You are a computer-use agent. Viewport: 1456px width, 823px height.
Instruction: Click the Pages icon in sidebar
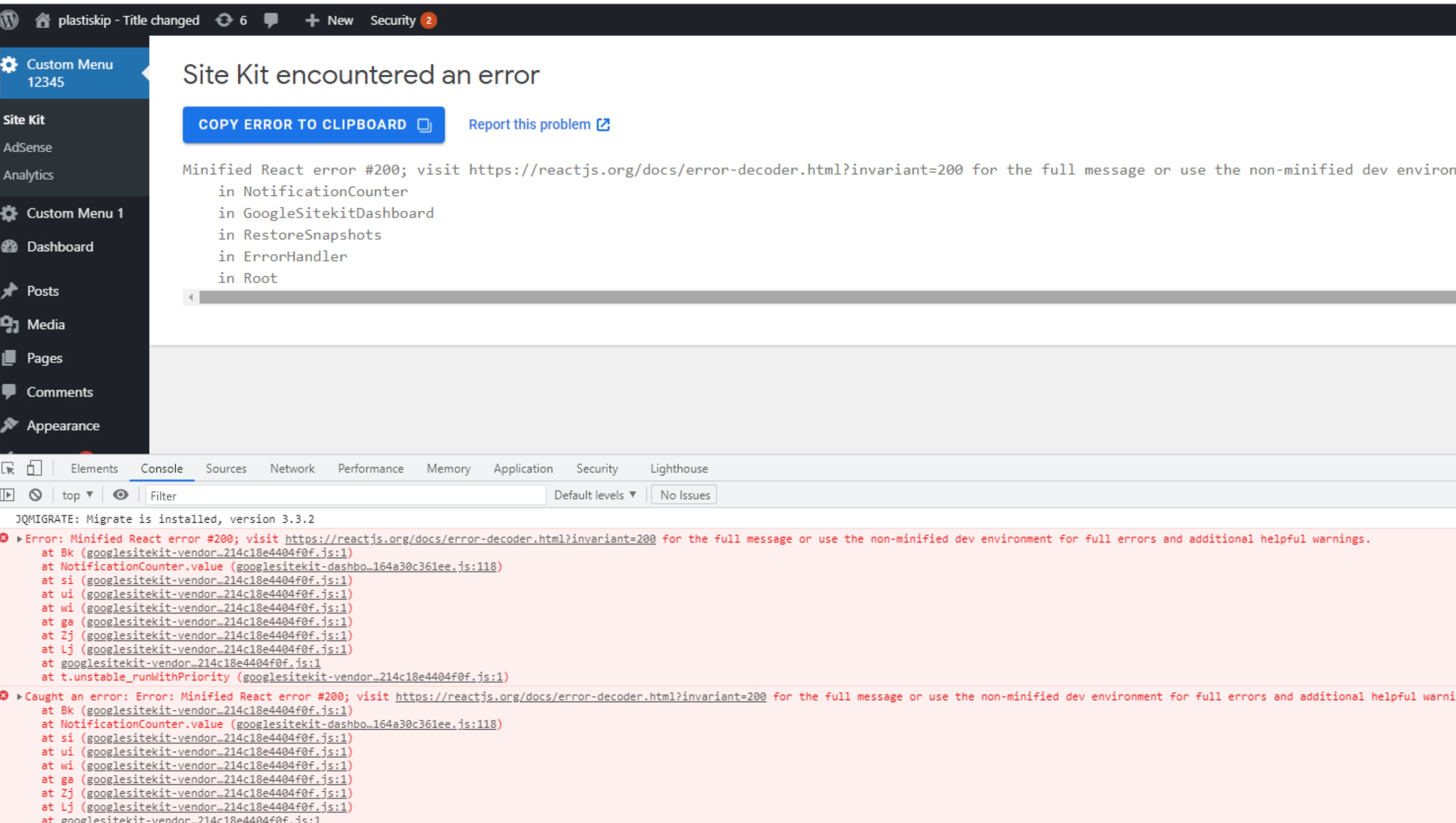point(9,358)
